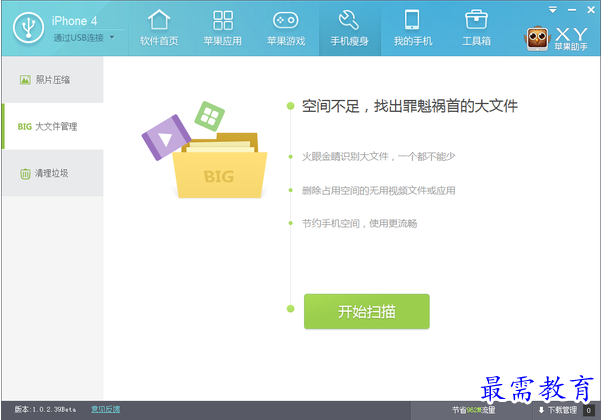This screenshot has height=420, width=602.
Task: Click the text 删除占用空间的无用视频文件或应用
Action: coord(379,190)
